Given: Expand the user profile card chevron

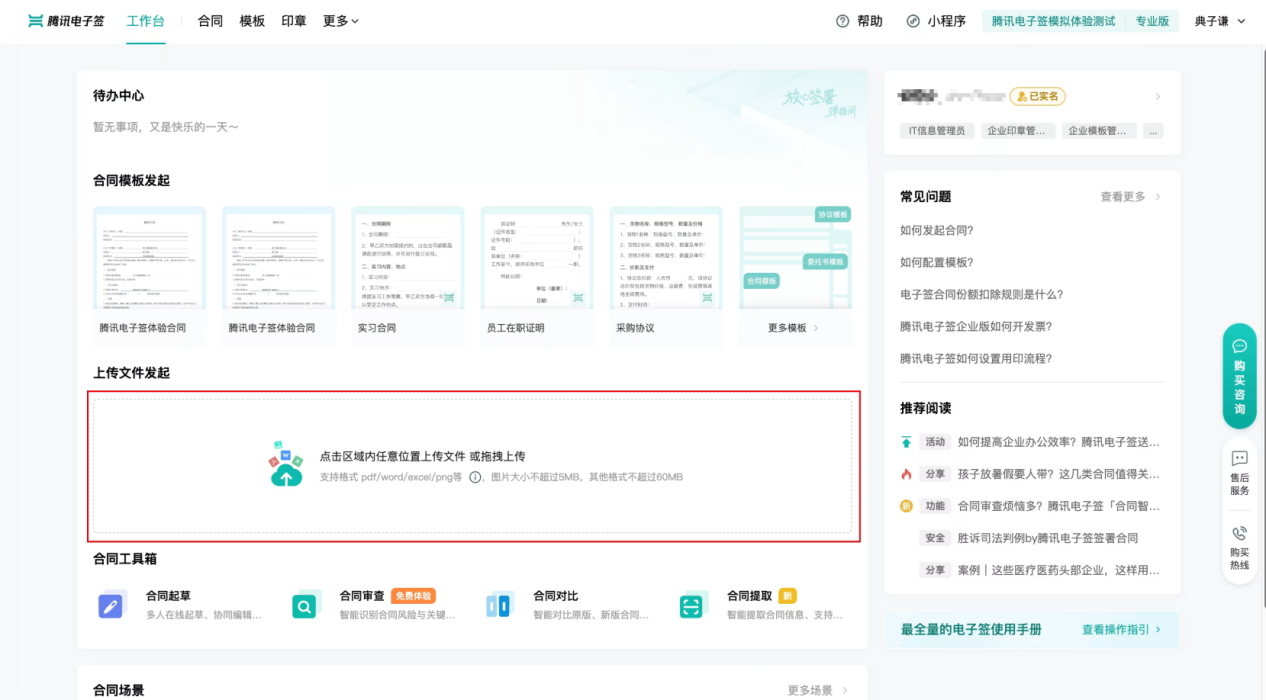Looking at the screenshot, I should tap(1158, 96).
